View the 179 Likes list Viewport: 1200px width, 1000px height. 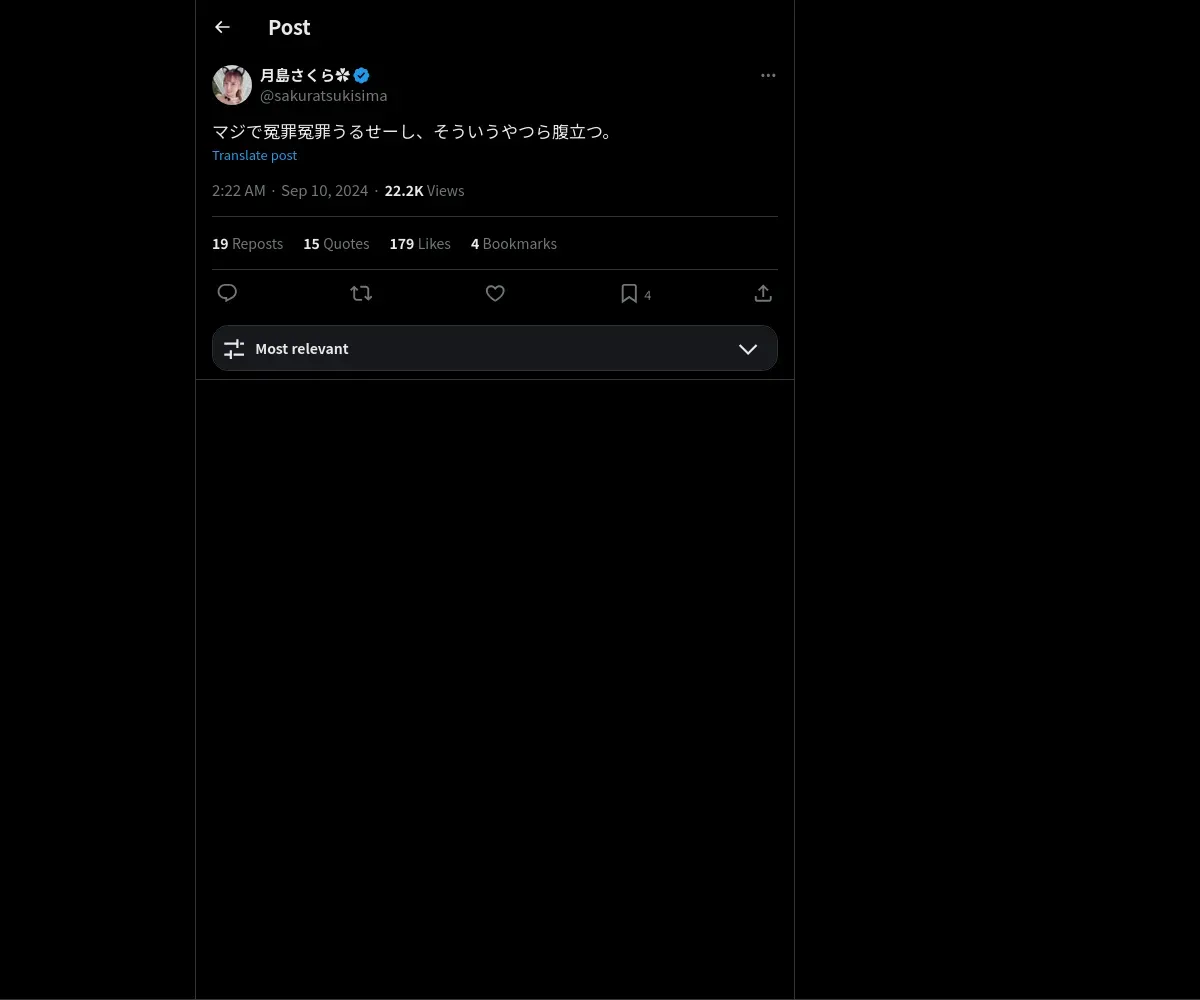pyautogui.click(x=420, y=243)
